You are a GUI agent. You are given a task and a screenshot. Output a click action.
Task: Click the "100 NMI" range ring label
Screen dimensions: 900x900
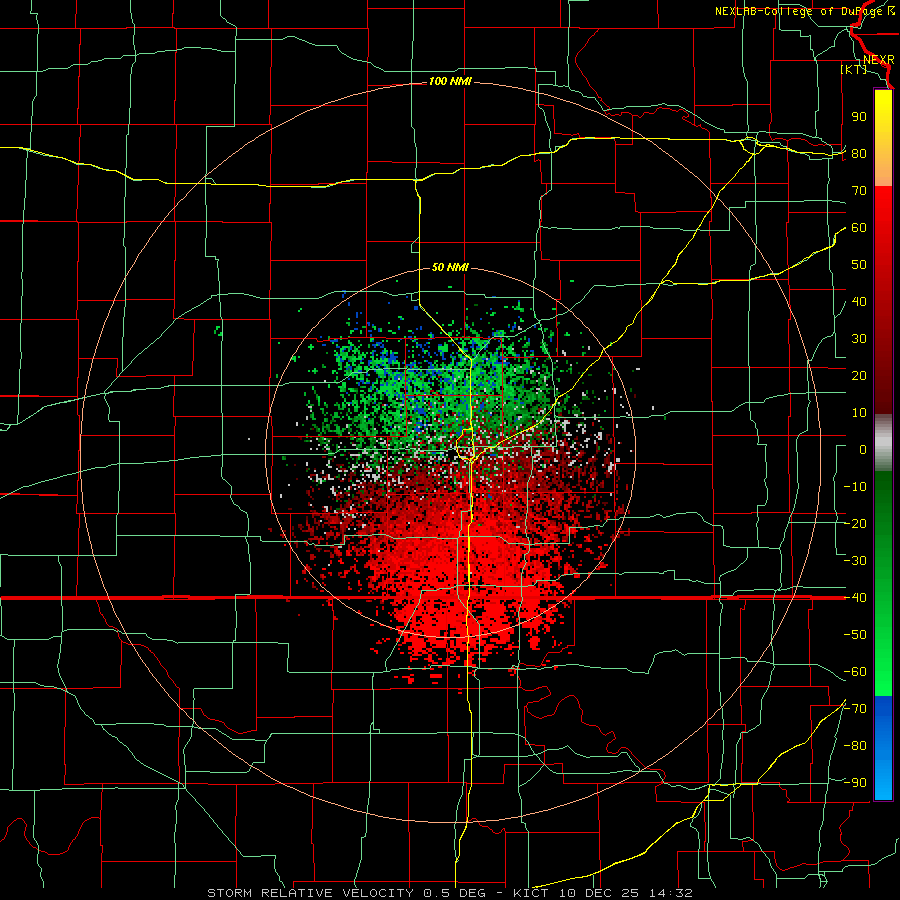(450, 82)
